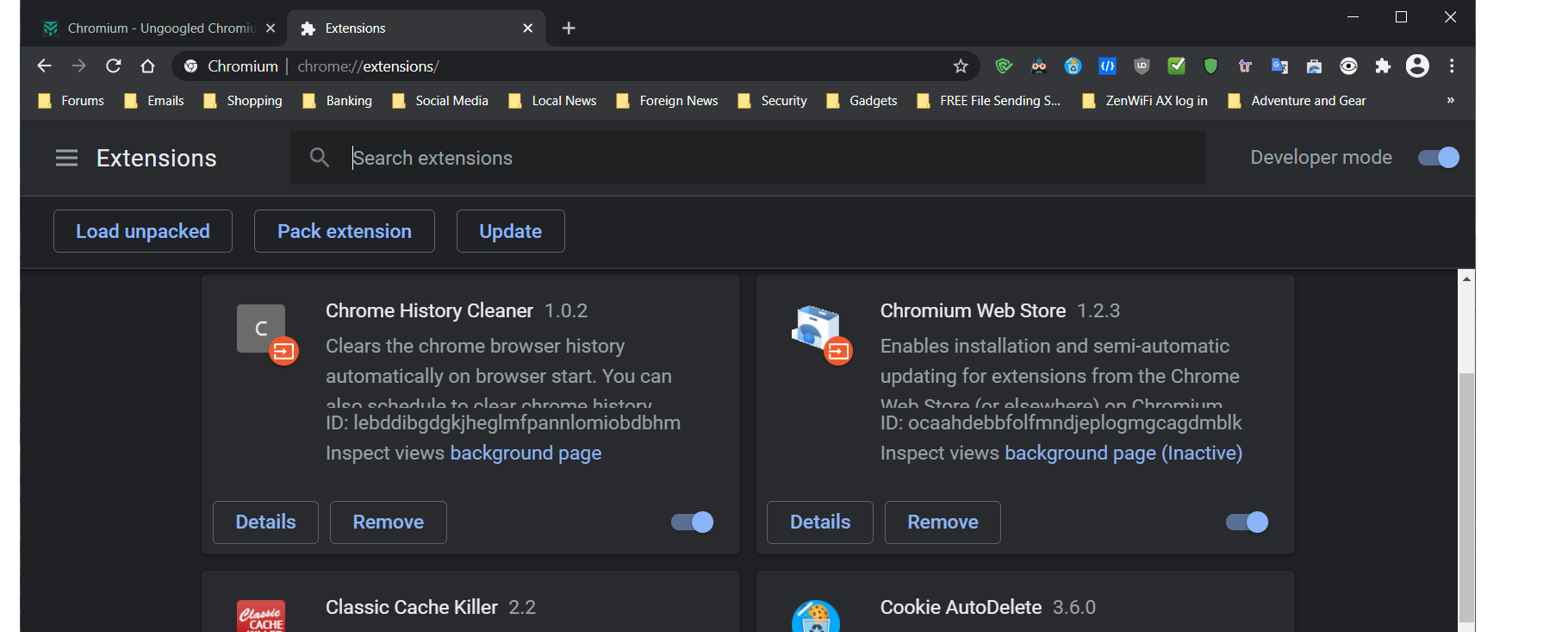Screen dimensions: 1568x632
Task: Open the user profile avatar icon
Action: tap(1417, 66)
